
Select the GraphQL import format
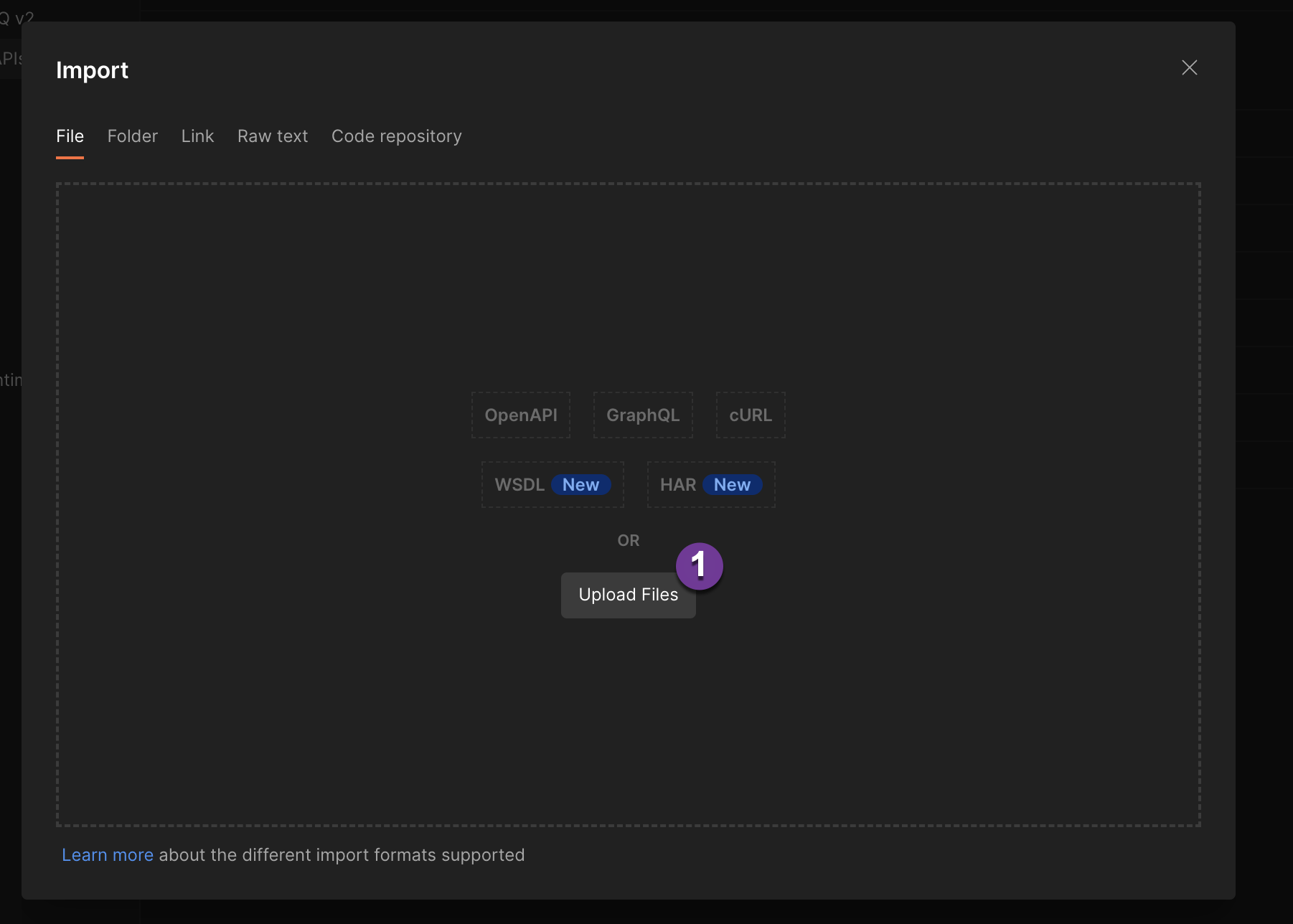(642, 415)
